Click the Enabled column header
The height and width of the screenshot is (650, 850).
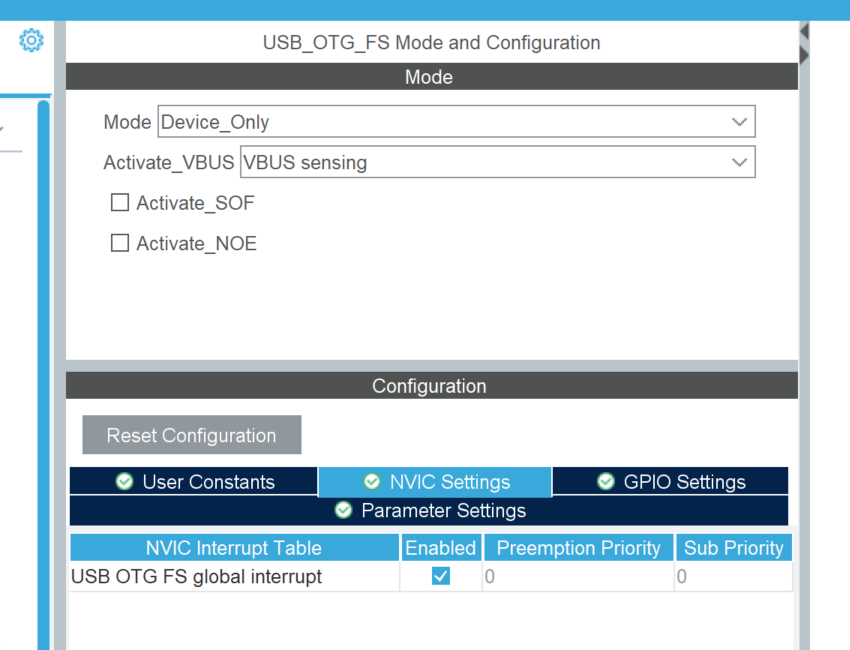[441, 548]
